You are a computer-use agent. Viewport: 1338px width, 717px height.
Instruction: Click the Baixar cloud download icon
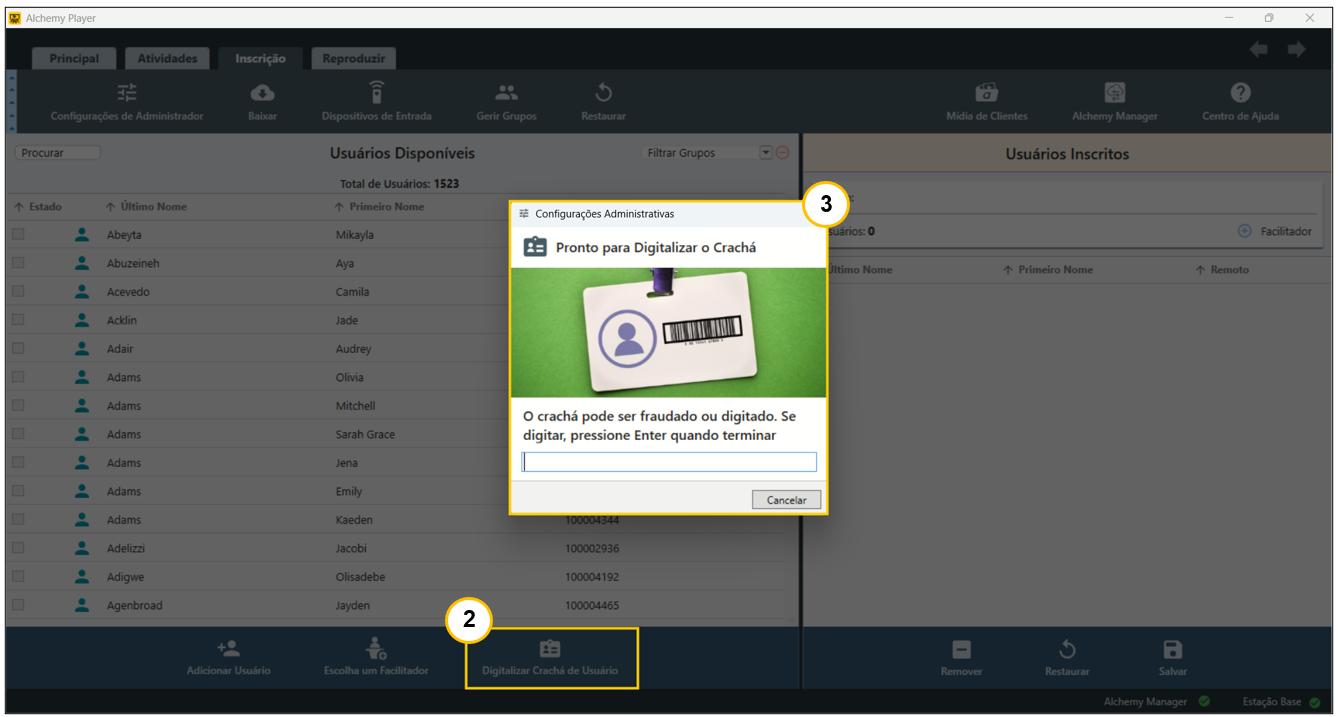(262, 93)
